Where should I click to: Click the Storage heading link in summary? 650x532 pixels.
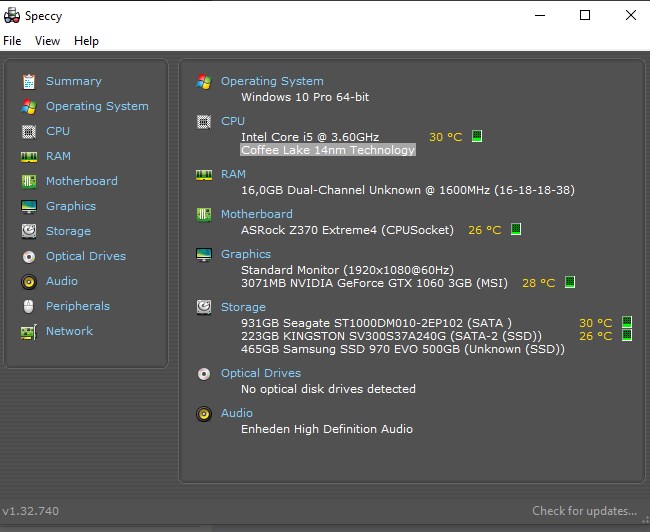[x=243, y=307]
